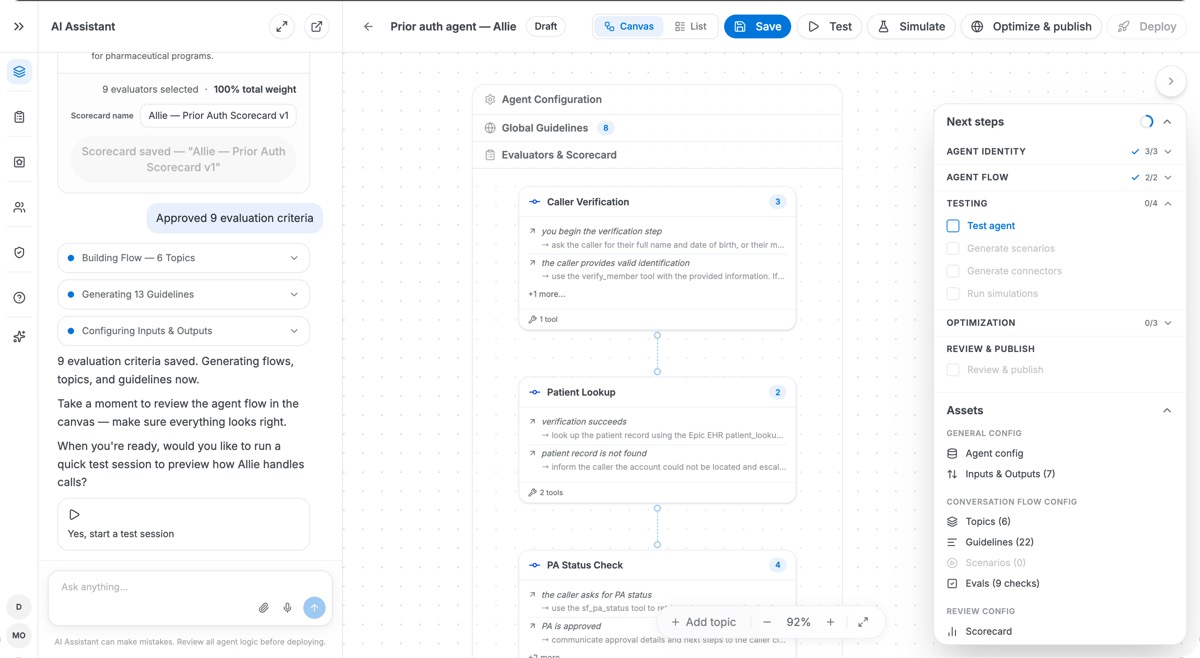Click the play icon above start test session
The width and height of the screenshot is (1200, 658).
tap(74, 515)
